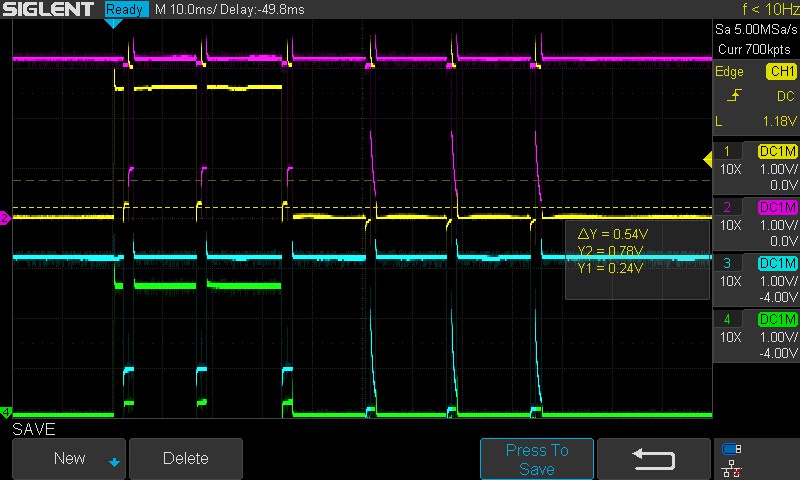Toggle channel 3 cyan DC1M badge
The image size is (800, 480).
point(778,263)
